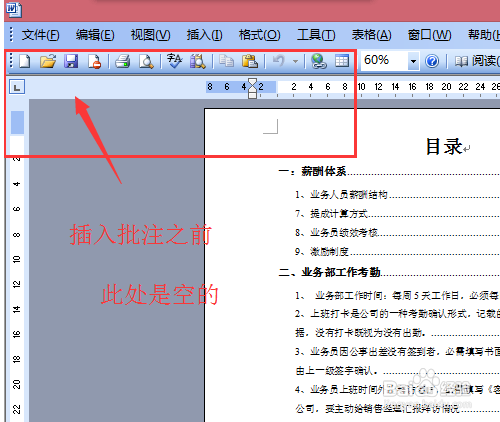Click the Undo arrow icon
The height and width of the screenshot is (422, 500).
point(279,61)
